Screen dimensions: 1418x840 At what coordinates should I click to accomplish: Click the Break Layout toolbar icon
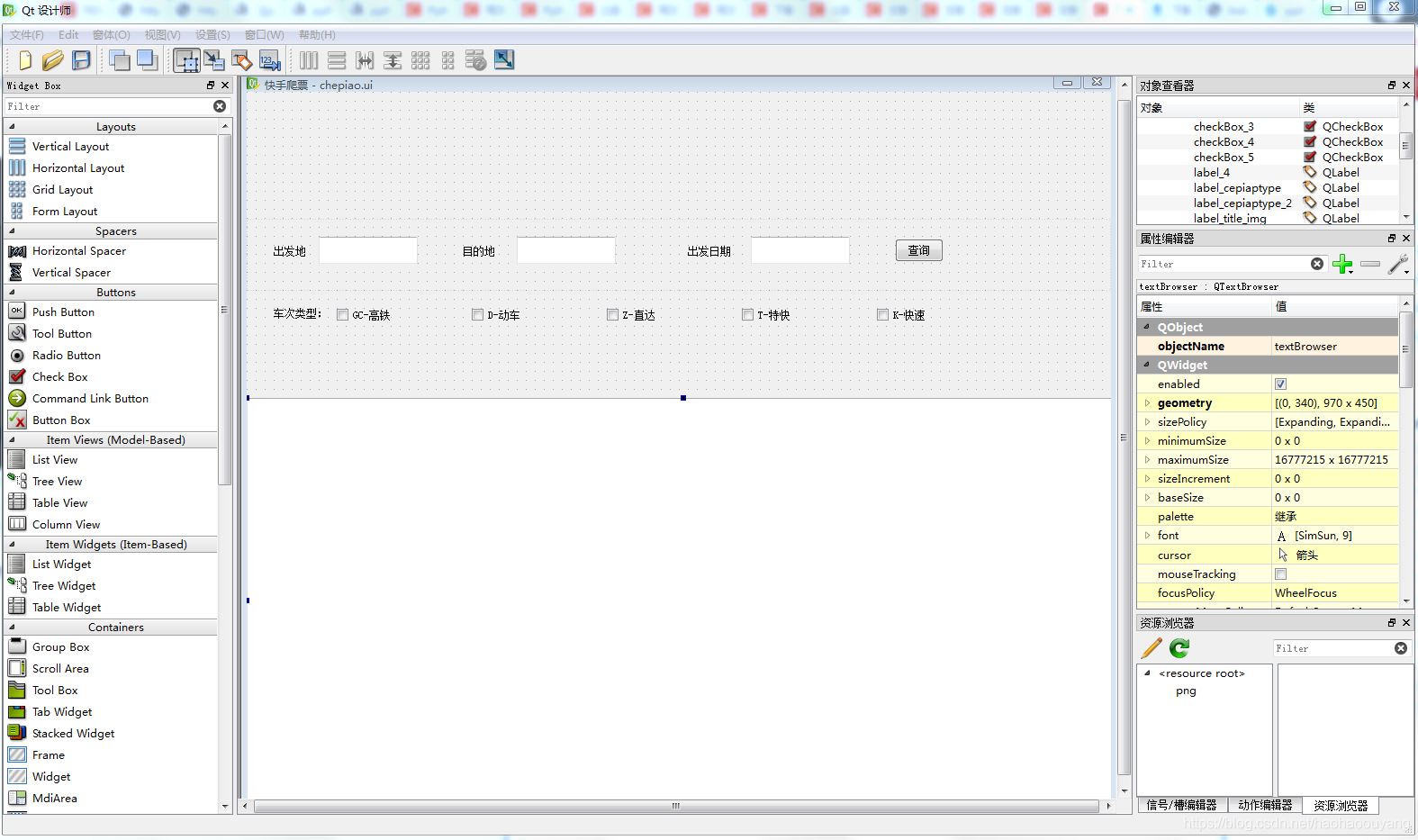476,60
